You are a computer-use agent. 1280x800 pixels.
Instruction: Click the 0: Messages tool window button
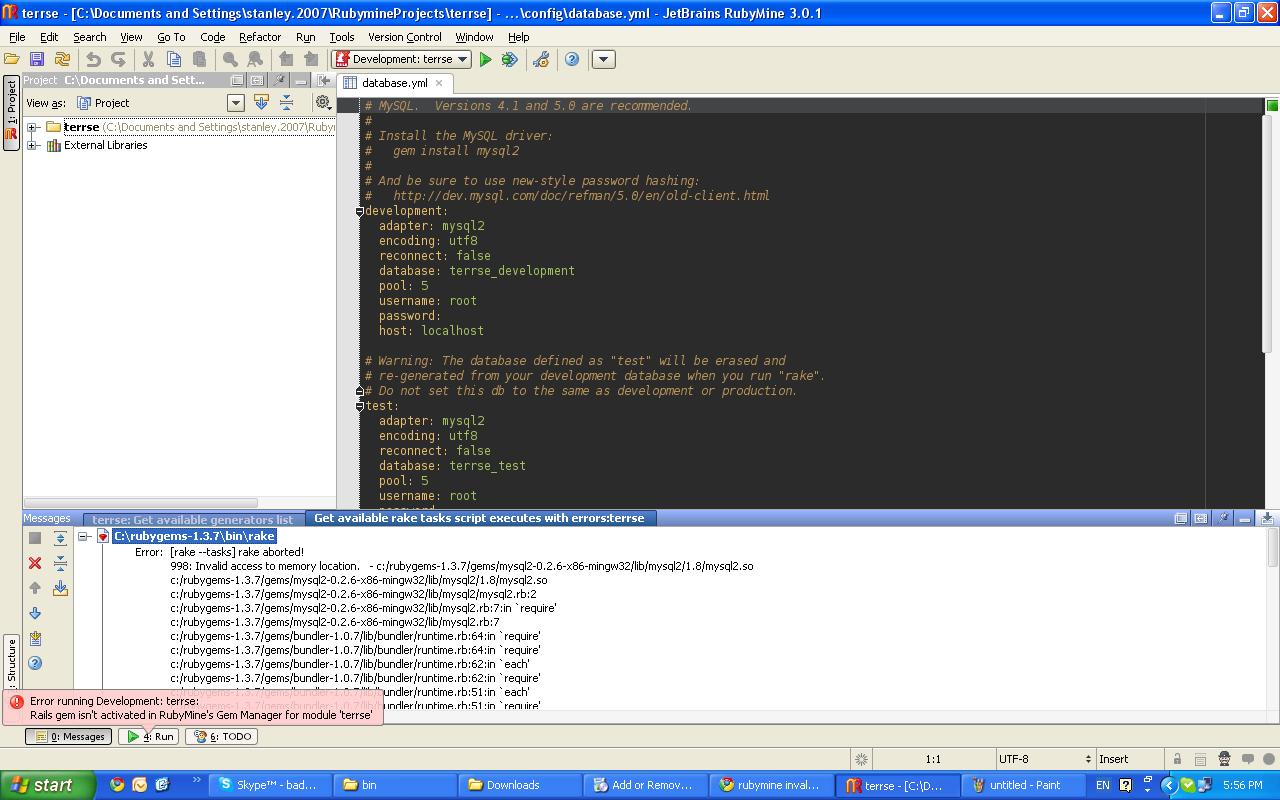click(x=69, y=737)
